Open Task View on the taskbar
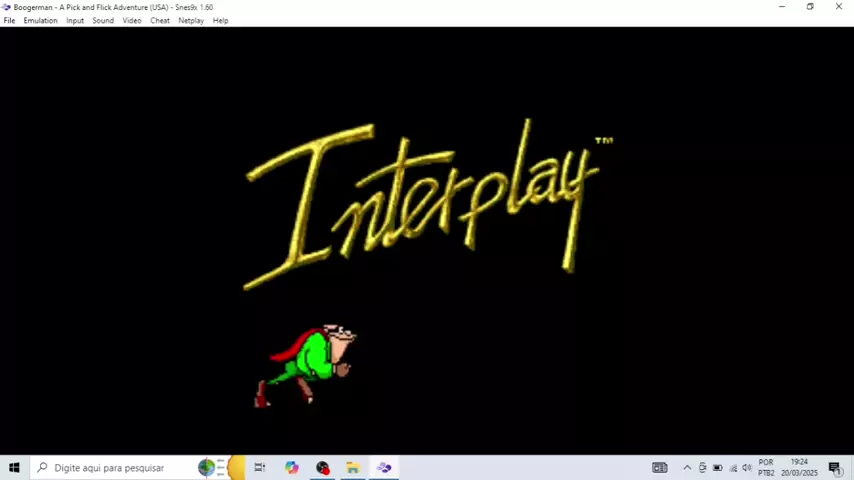Screen dimensions: 854x480 [260, 467]
